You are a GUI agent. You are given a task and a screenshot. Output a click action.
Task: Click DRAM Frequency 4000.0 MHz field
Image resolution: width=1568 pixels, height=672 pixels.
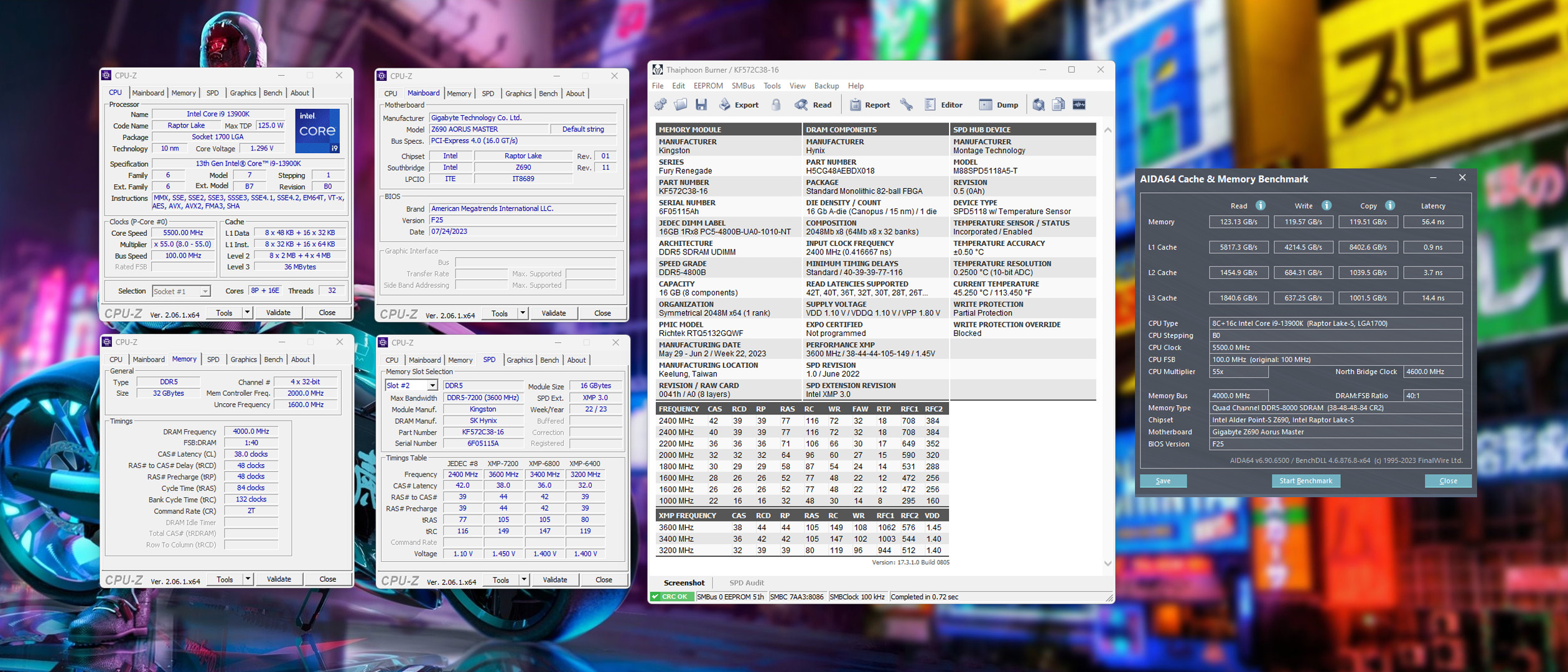pyautogui.click(x=251, y=431)
